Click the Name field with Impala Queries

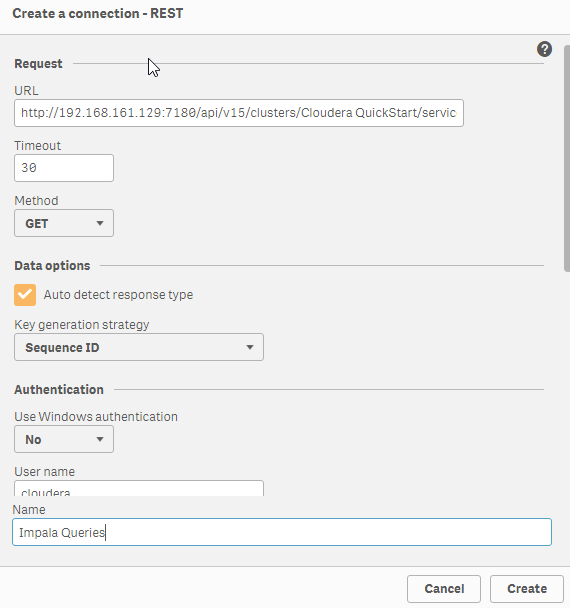coord(282,532)
